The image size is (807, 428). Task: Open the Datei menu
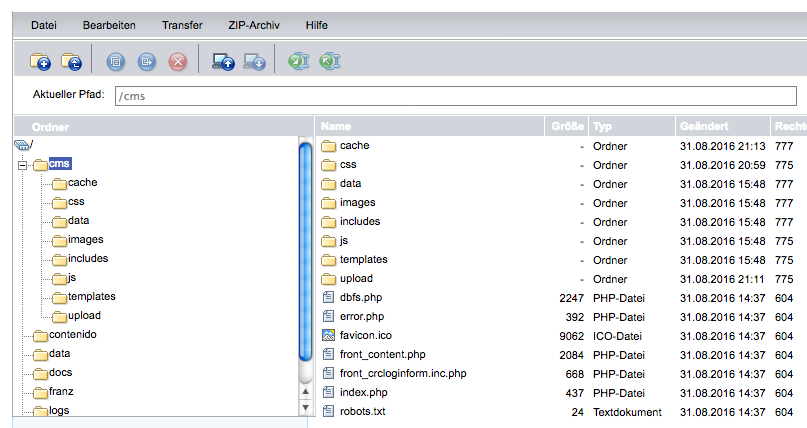pyautogui.click(x=43, y=25)
